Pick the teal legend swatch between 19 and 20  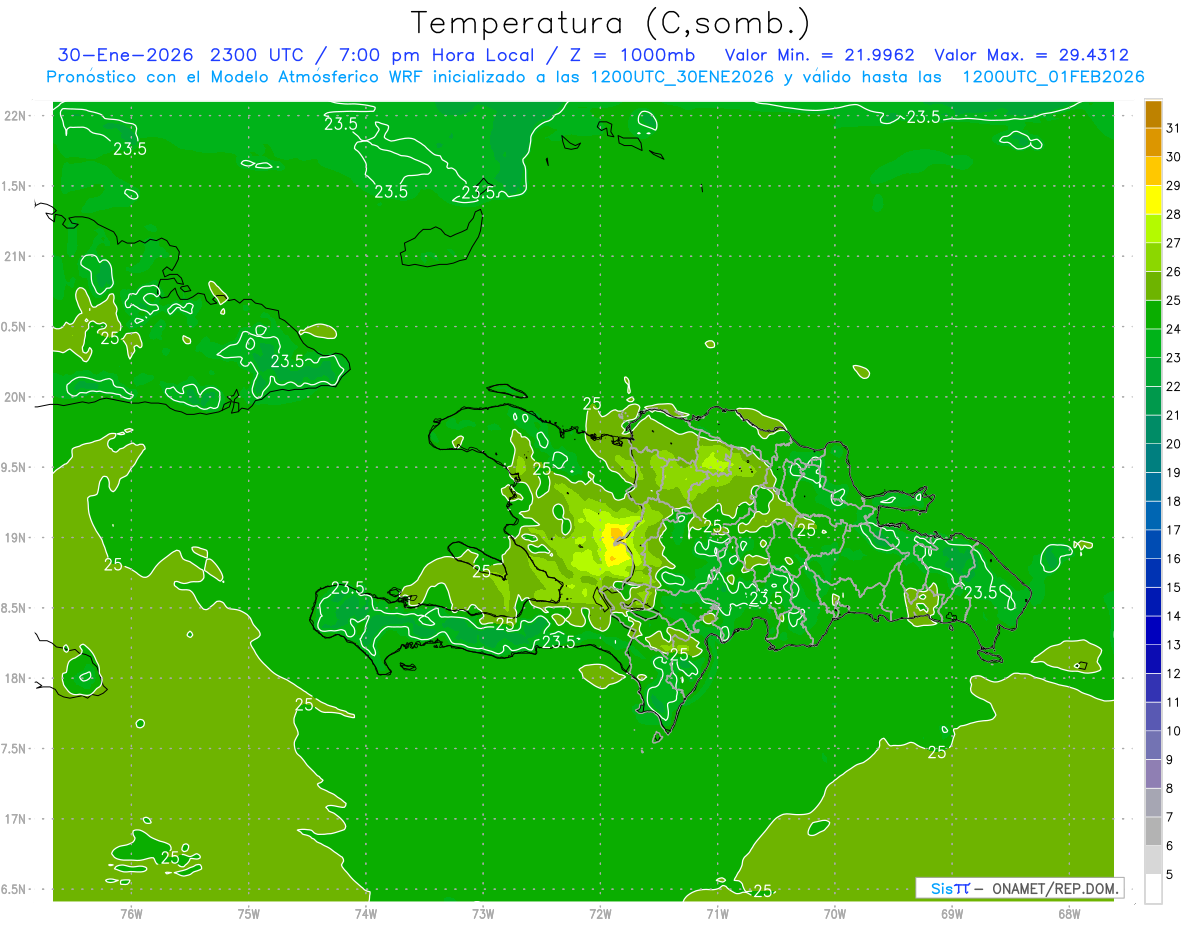[x=1153, y=459]
